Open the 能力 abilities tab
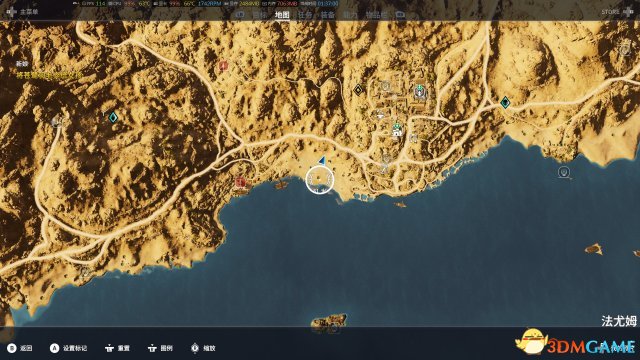The image size is (640, 360). (x=350, y=15)
